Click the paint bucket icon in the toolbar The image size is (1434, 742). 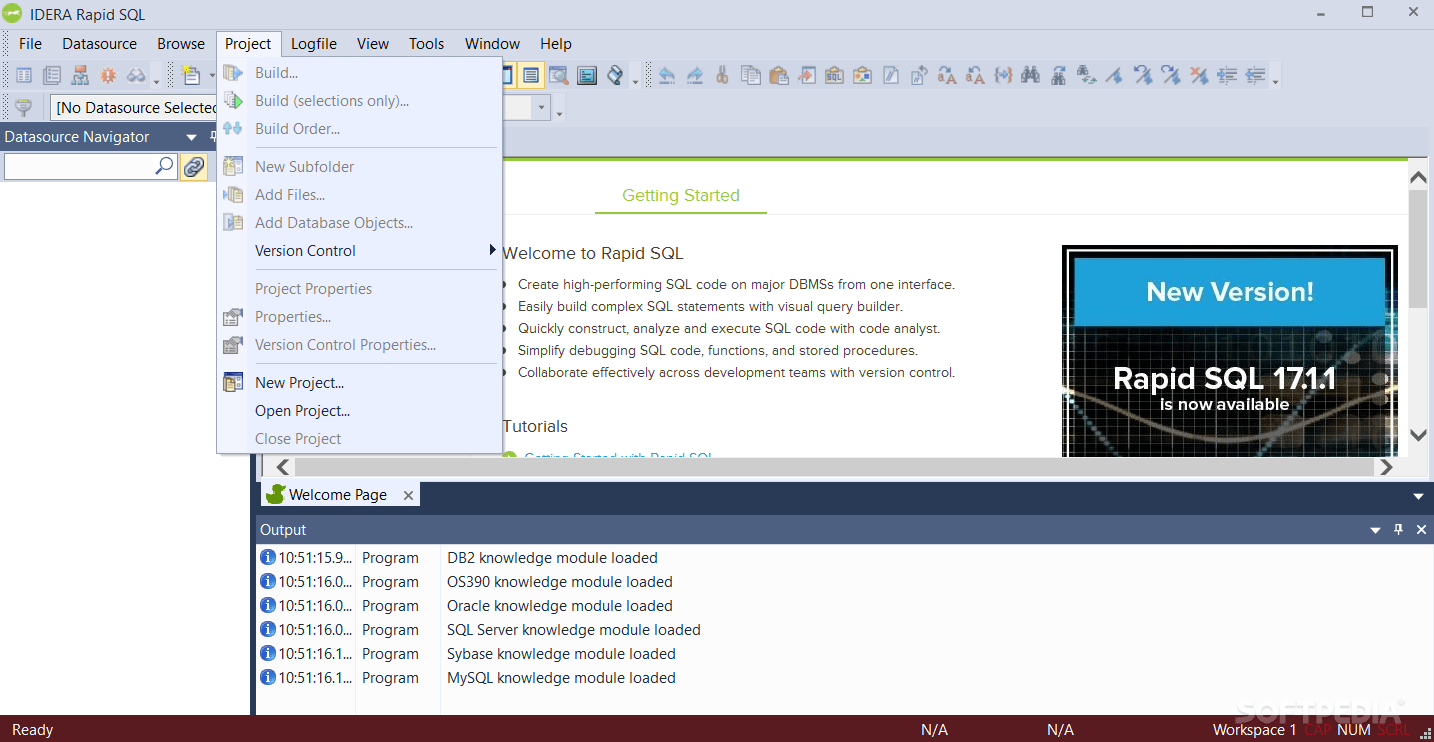615,75
